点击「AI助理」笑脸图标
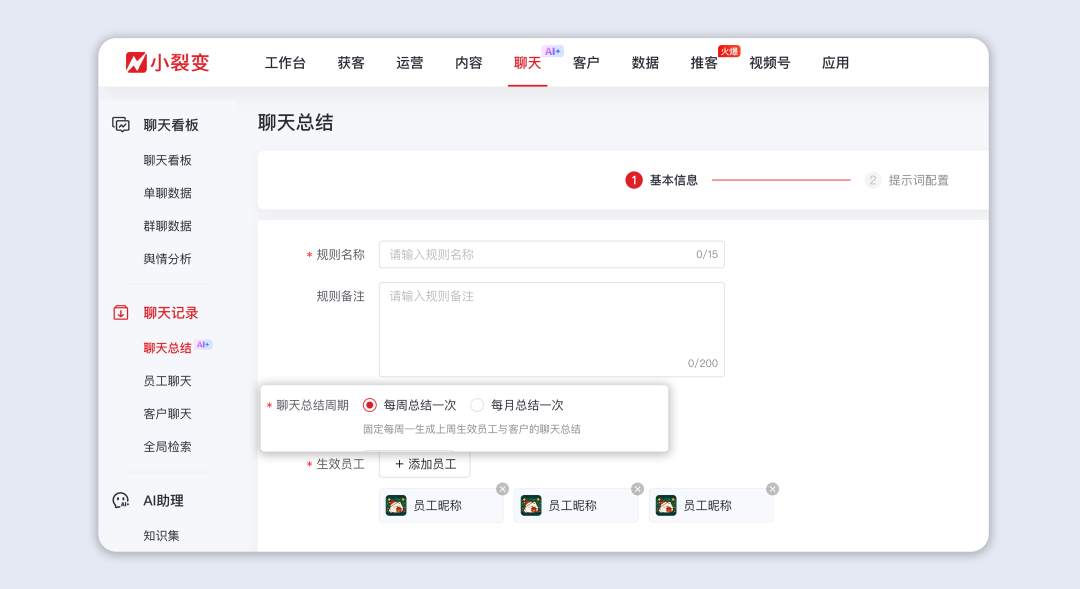Image resolution: width=1080 pixels, height=589 pixels. (122, 500)
